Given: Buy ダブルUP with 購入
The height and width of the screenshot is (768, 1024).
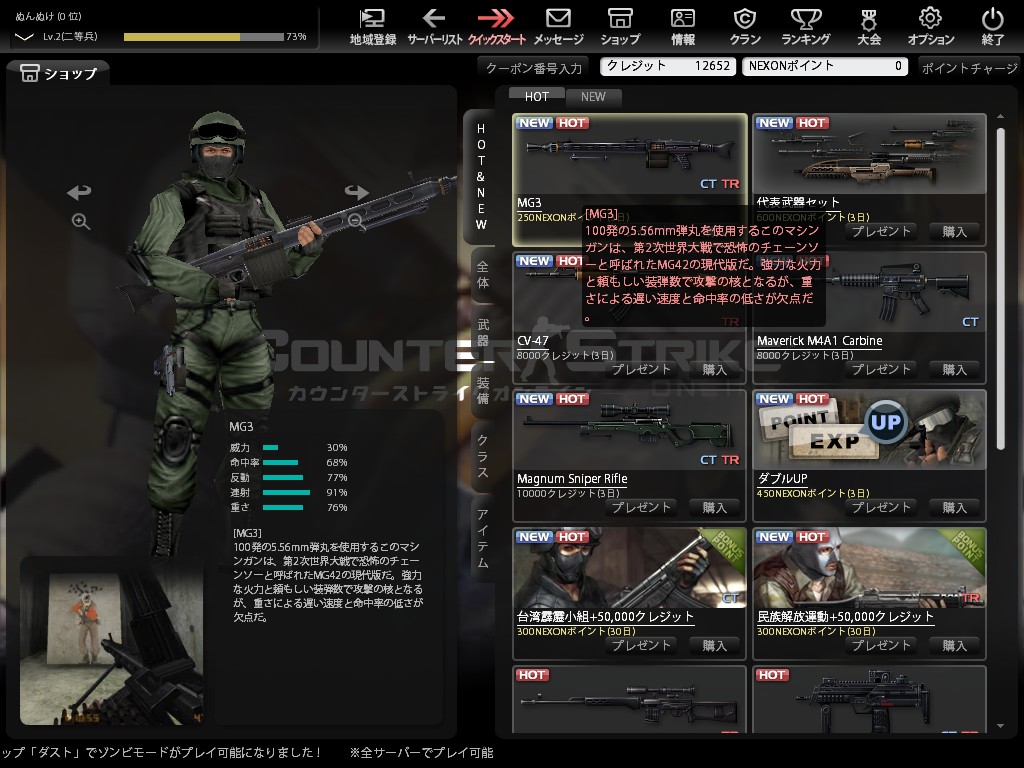Looking at the screenshot, I should [954, 507].
